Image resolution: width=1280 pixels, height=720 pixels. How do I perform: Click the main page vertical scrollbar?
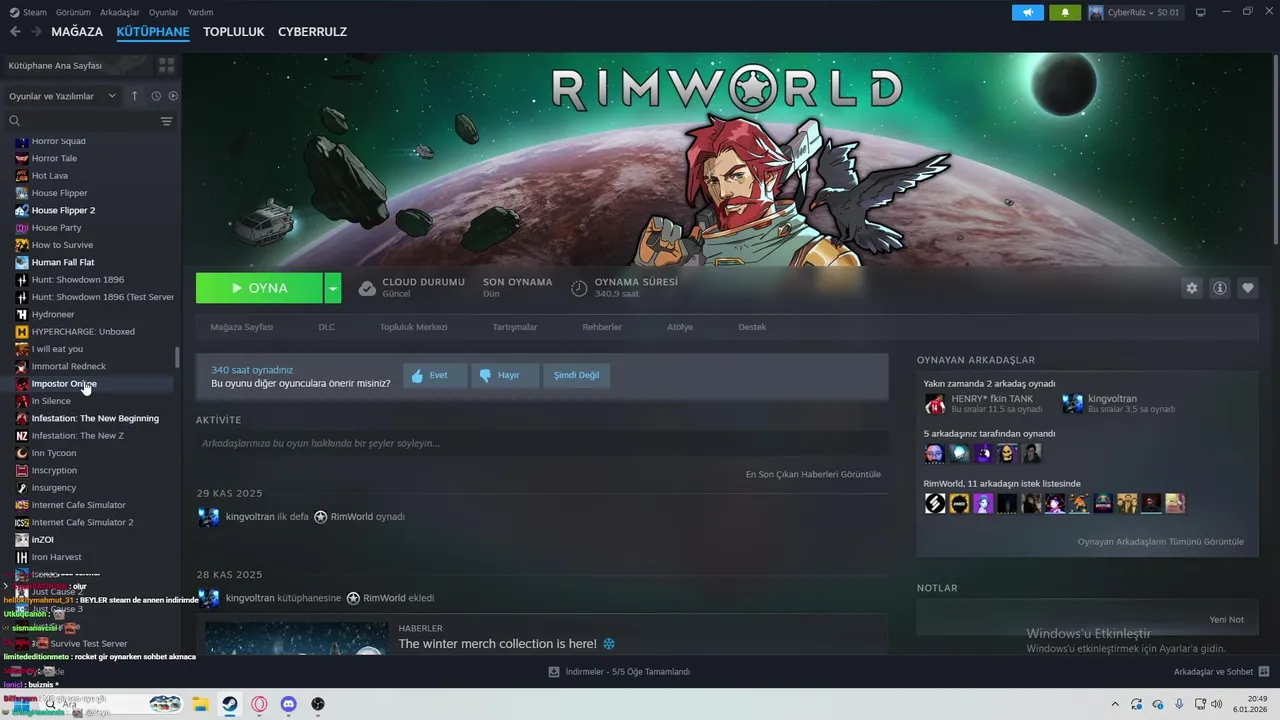pyautogui.click(x=1275, y=150)
